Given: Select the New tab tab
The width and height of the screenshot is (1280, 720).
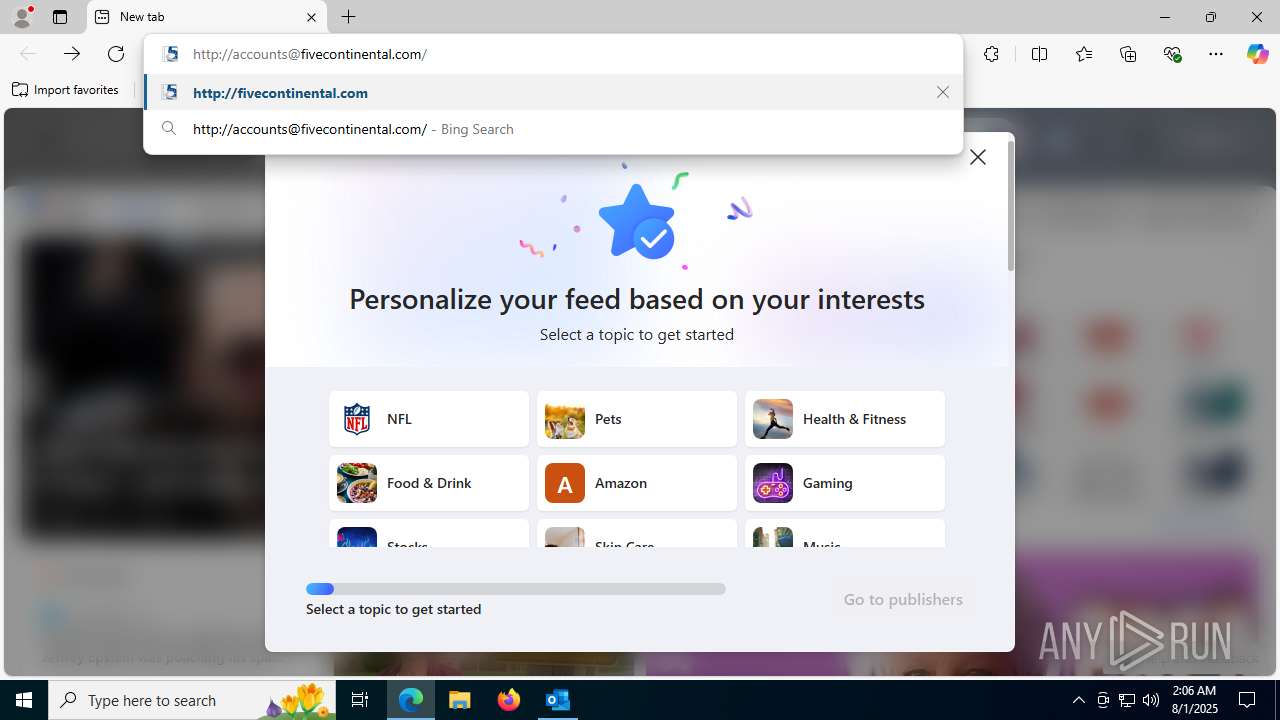Looking at the screenshot, I should (x=207, y=17).
